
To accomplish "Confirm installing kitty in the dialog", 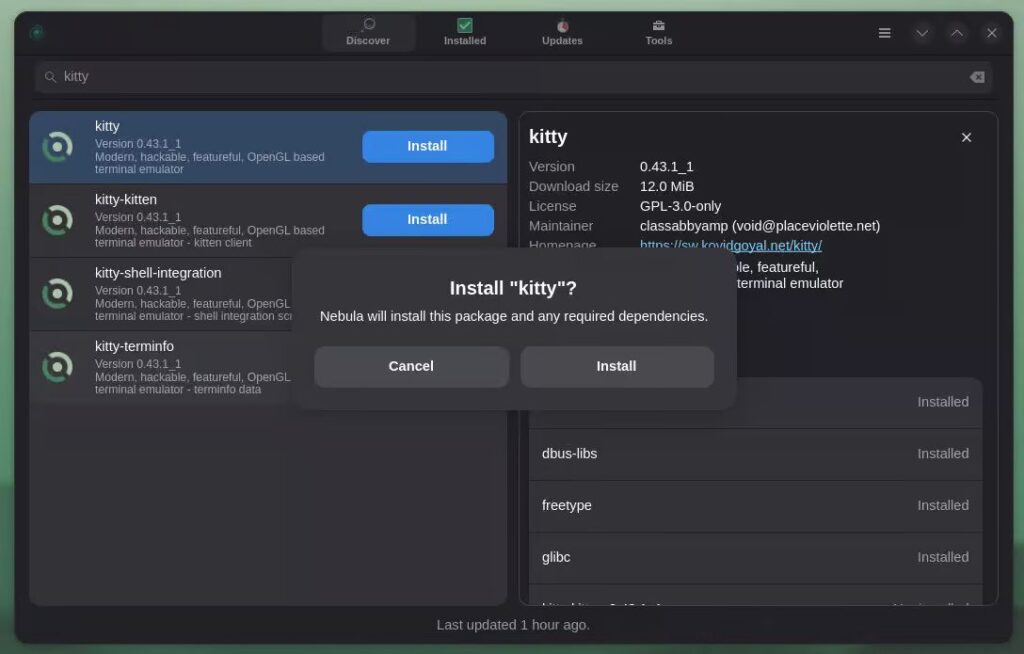I will tap(616, 366).
